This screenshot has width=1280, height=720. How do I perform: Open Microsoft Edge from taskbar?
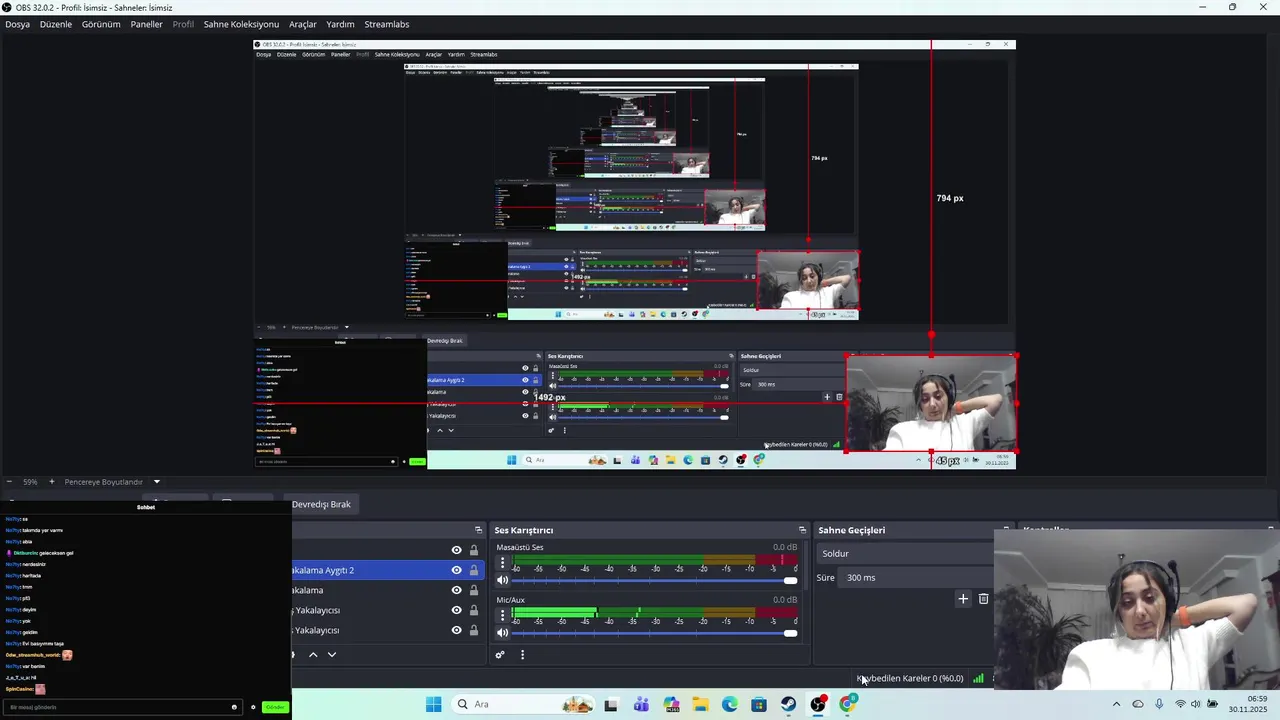tap(730, 704)
